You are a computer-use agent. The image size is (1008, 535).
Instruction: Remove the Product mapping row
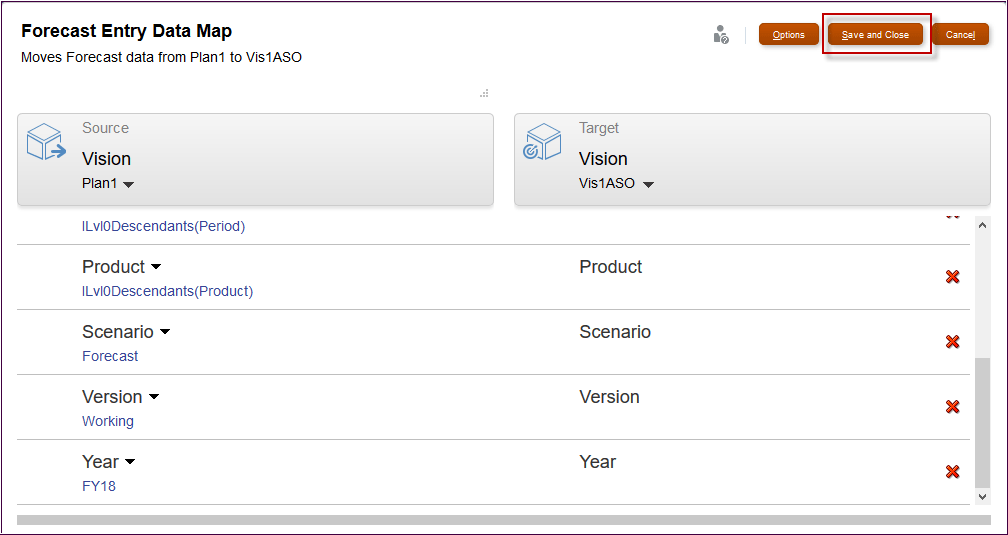952,277
